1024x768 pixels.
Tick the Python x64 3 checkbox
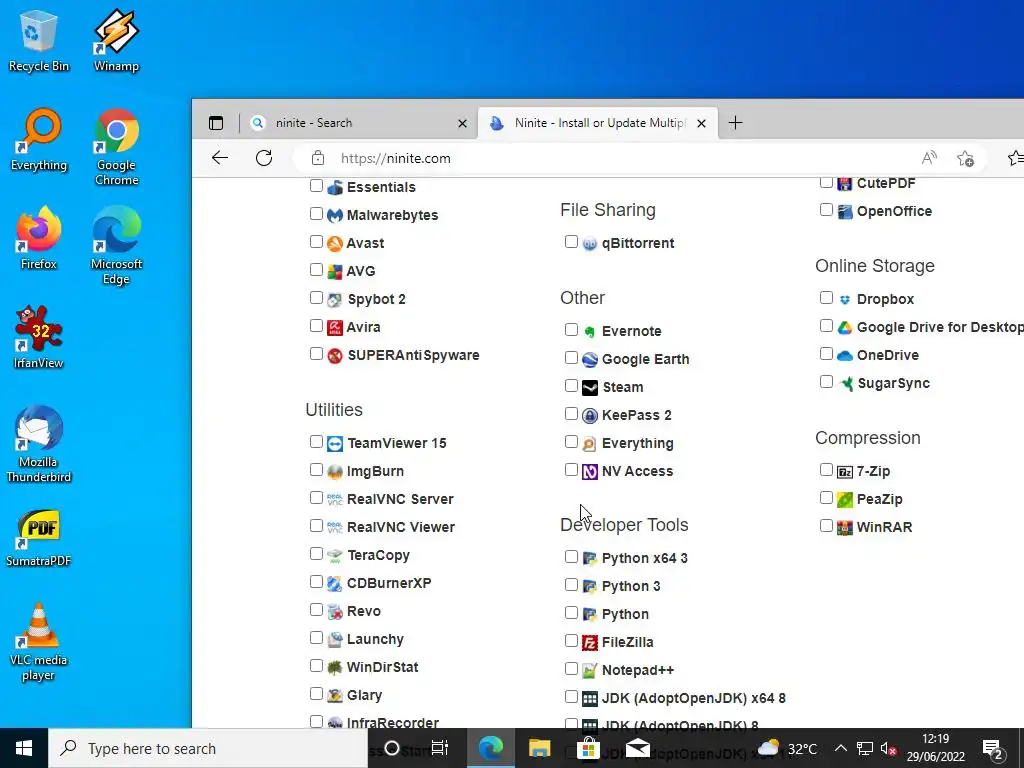pyautogui.click(x=571, y=556)
